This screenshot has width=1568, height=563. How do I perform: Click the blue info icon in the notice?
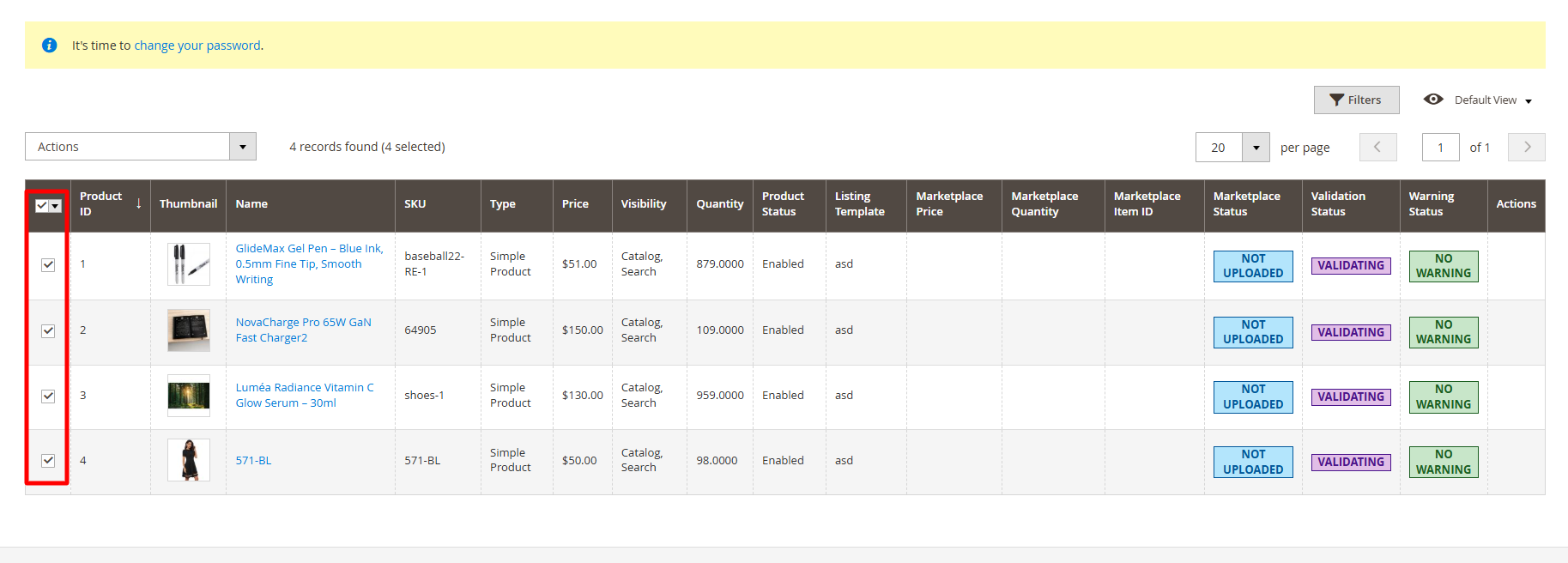[x=50, y=45]
